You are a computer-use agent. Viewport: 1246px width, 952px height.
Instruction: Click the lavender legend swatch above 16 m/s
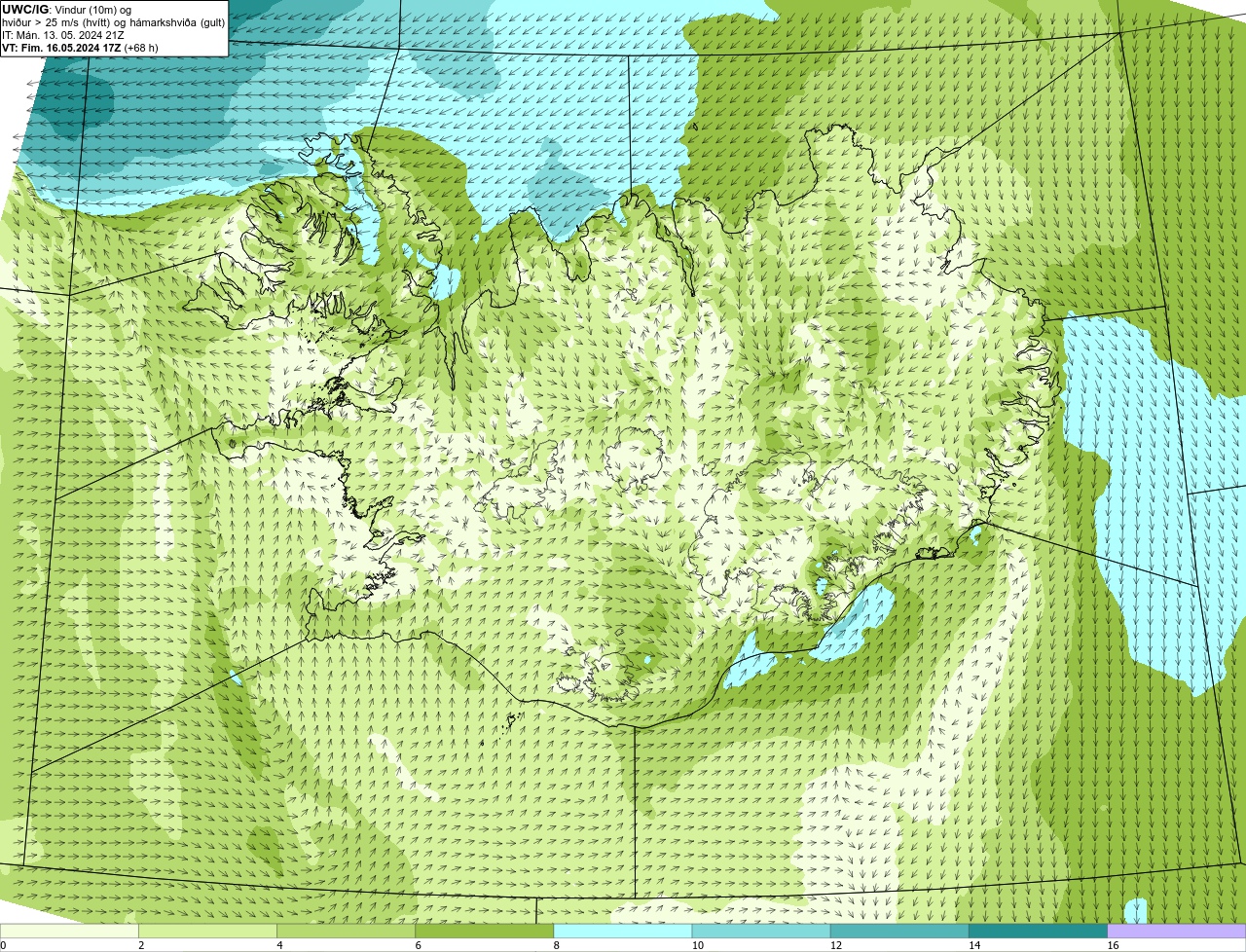click(1177, 931)
